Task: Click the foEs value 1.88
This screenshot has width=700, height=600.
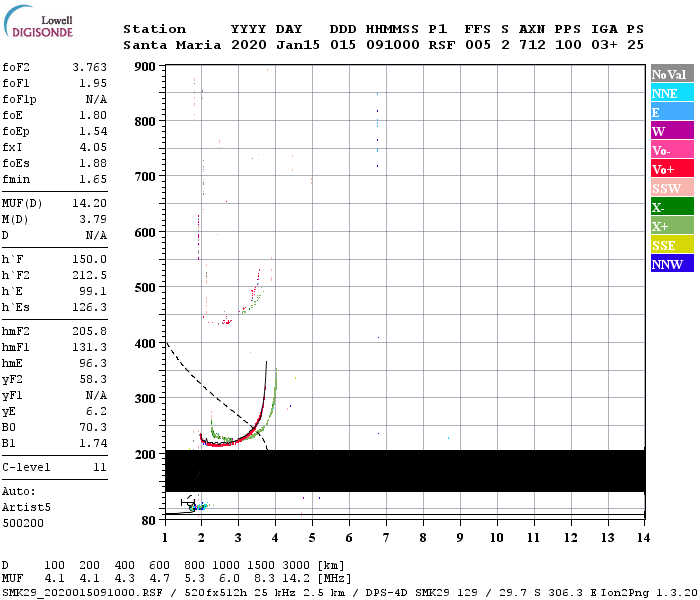Action: point(93,163)
